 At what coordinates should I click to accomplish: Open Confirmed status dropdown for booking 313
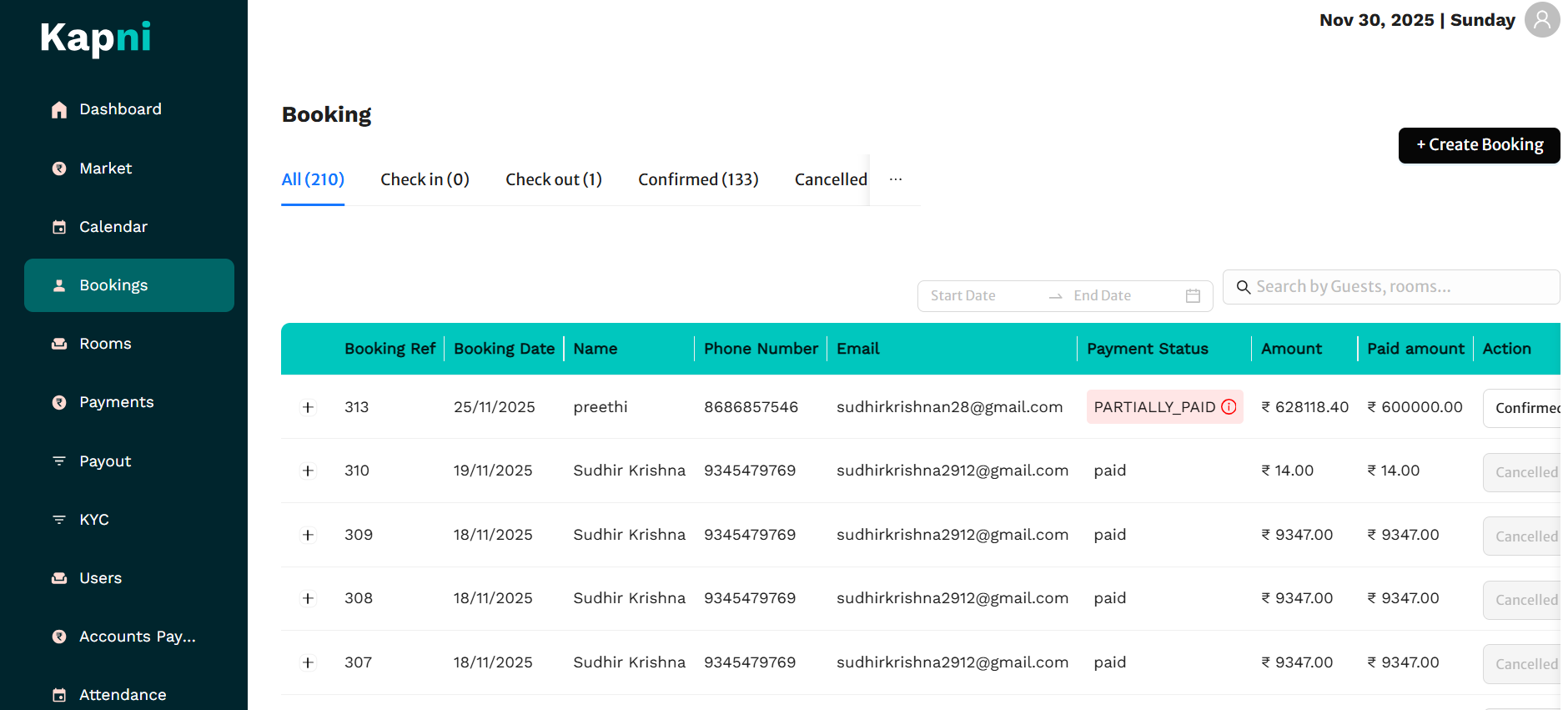click(x=1523, y=408)
